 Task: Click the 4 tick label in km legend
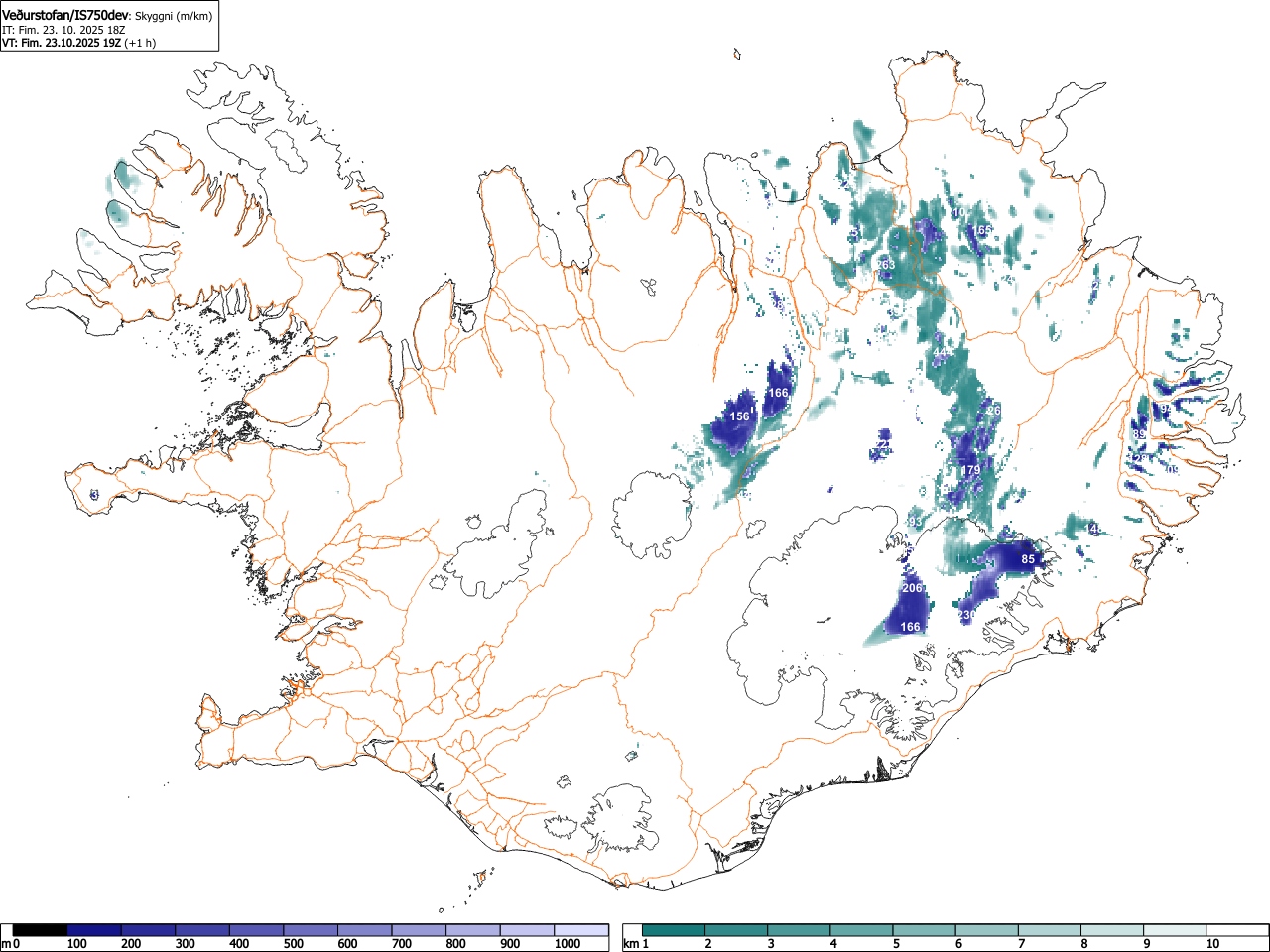(x=833, y=944)
